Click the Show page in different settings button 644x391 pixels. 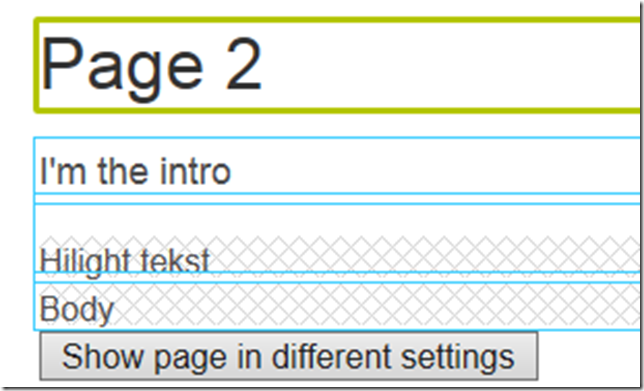pyautogui.click(x=289, y=356)
